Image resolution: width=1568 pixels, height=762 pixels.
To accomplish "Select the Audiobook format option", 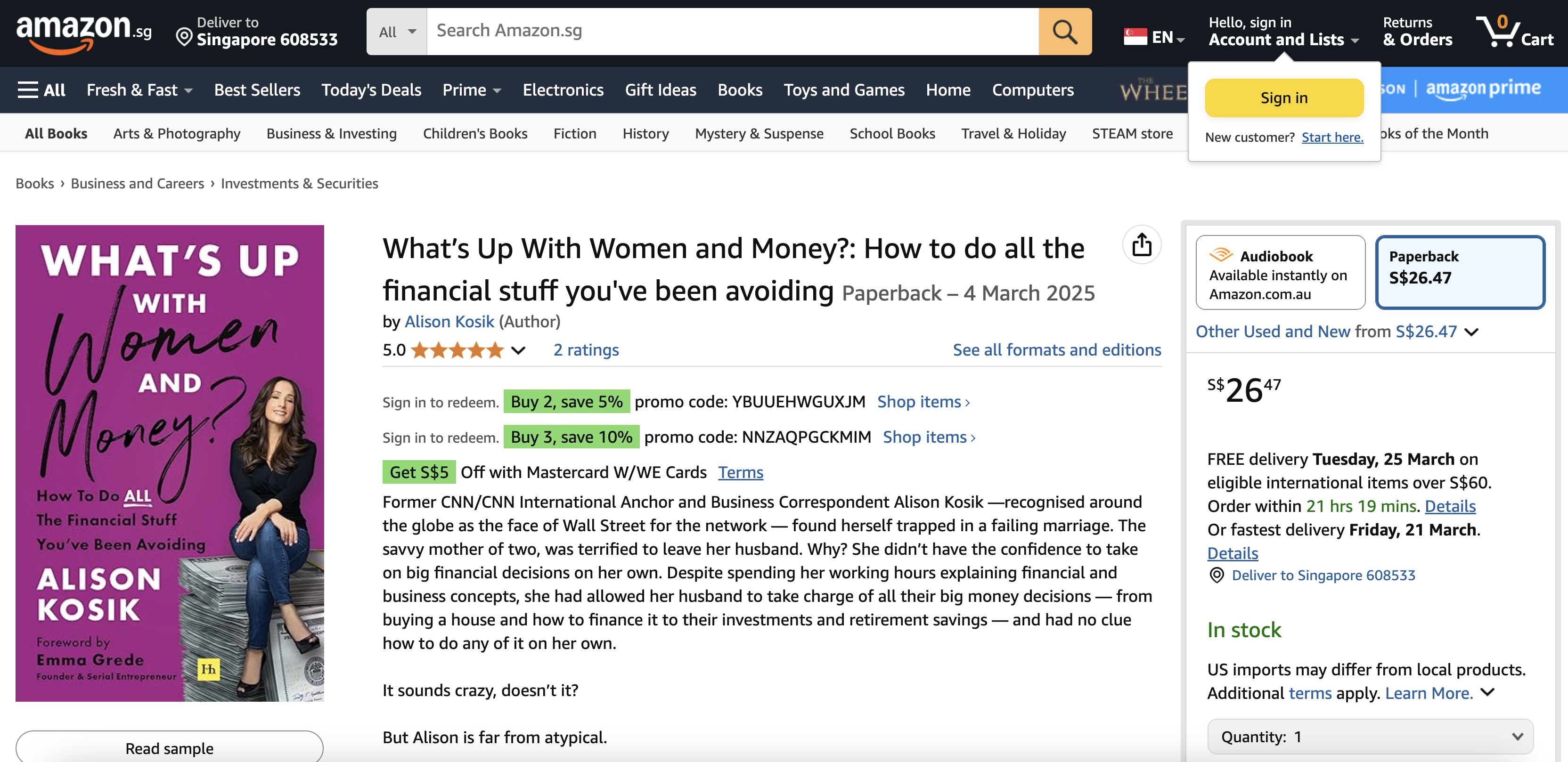I will pos(1280,273).
